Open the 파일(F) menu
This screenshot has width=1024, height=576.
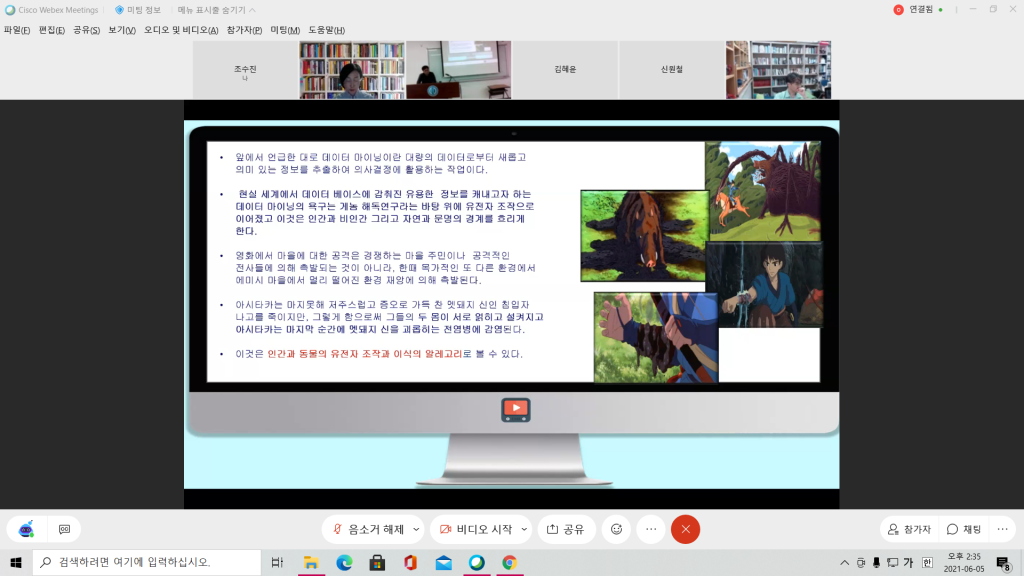(17, 30)
